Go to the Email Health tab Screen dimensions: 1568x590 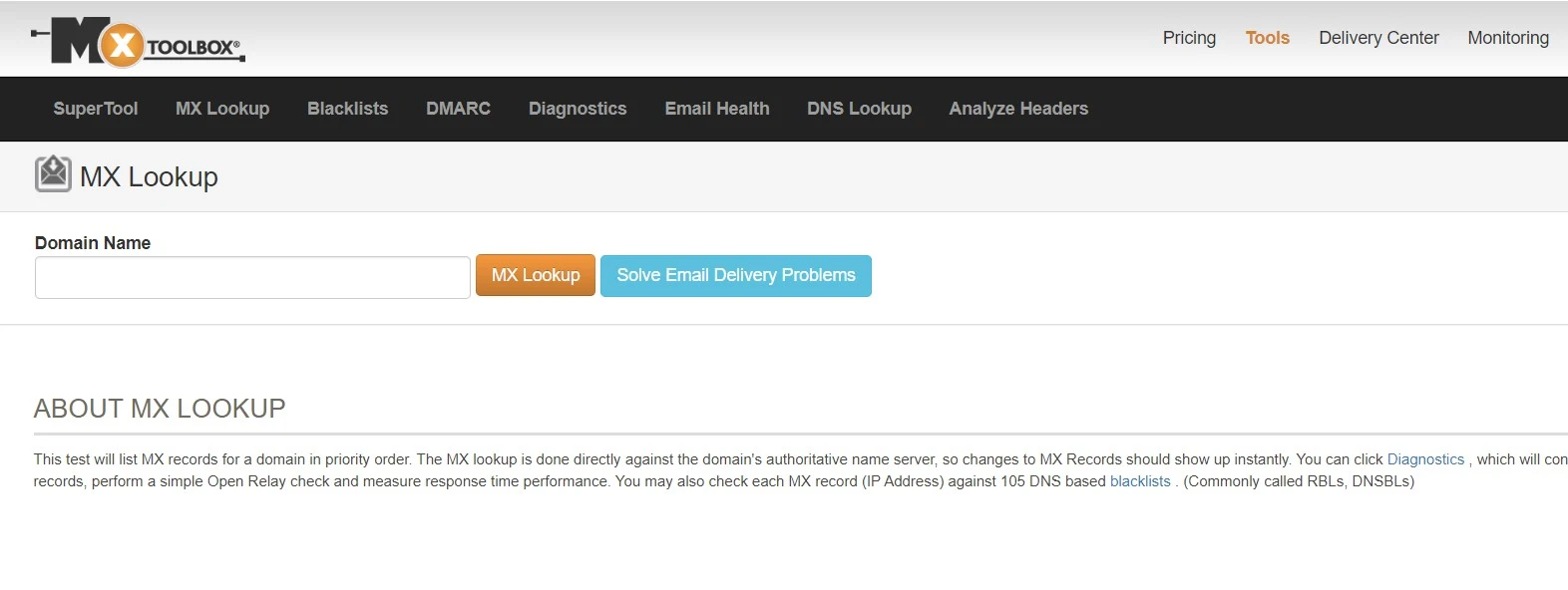[717, 109]
